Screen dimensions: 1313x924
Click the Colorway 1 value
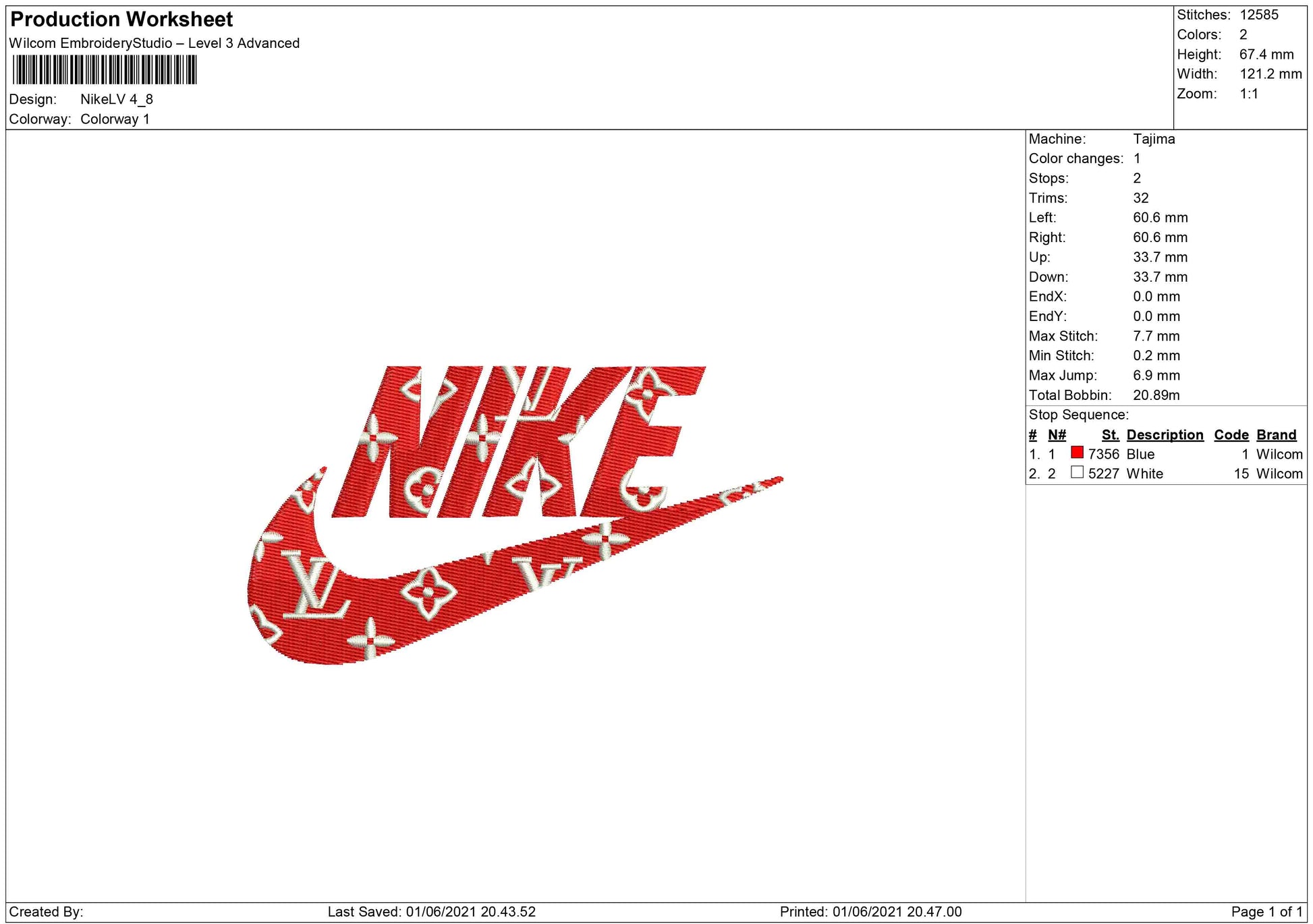[x=115, y=119]
